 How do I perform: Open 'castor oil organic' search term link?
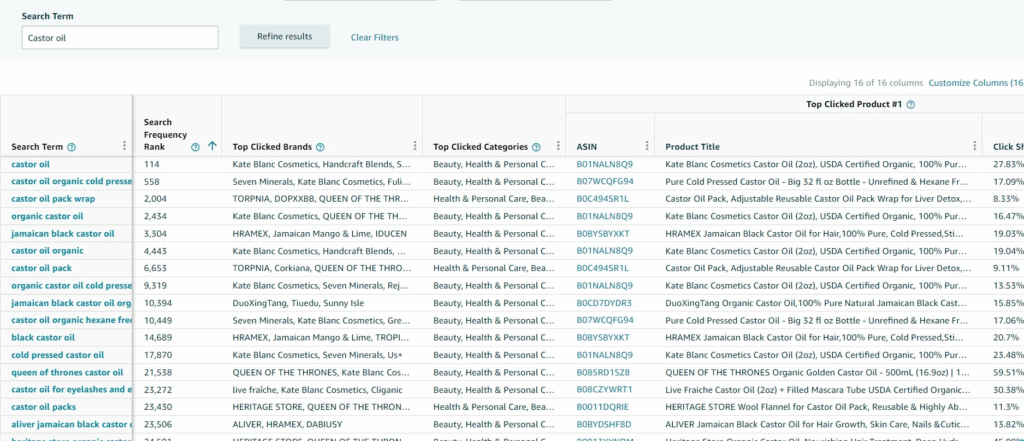point(48,251)
